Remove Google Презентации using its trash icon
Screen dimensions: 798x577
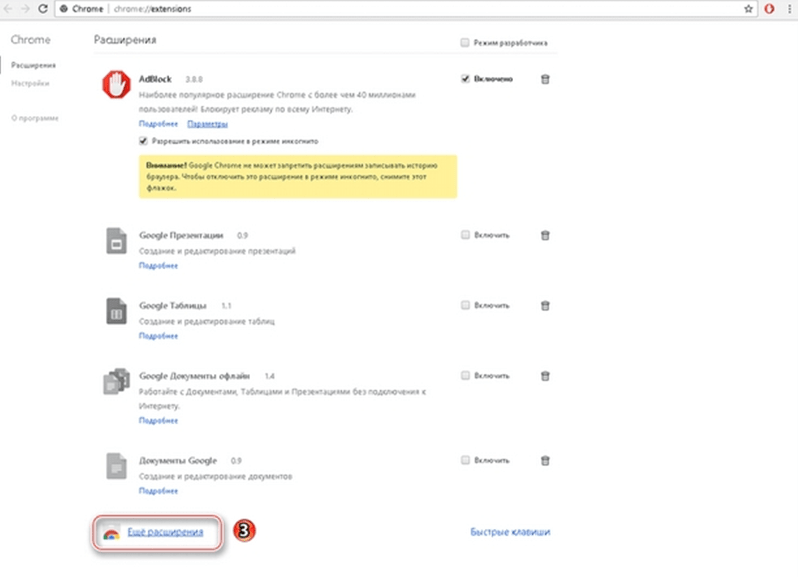(x=544, y=235)
